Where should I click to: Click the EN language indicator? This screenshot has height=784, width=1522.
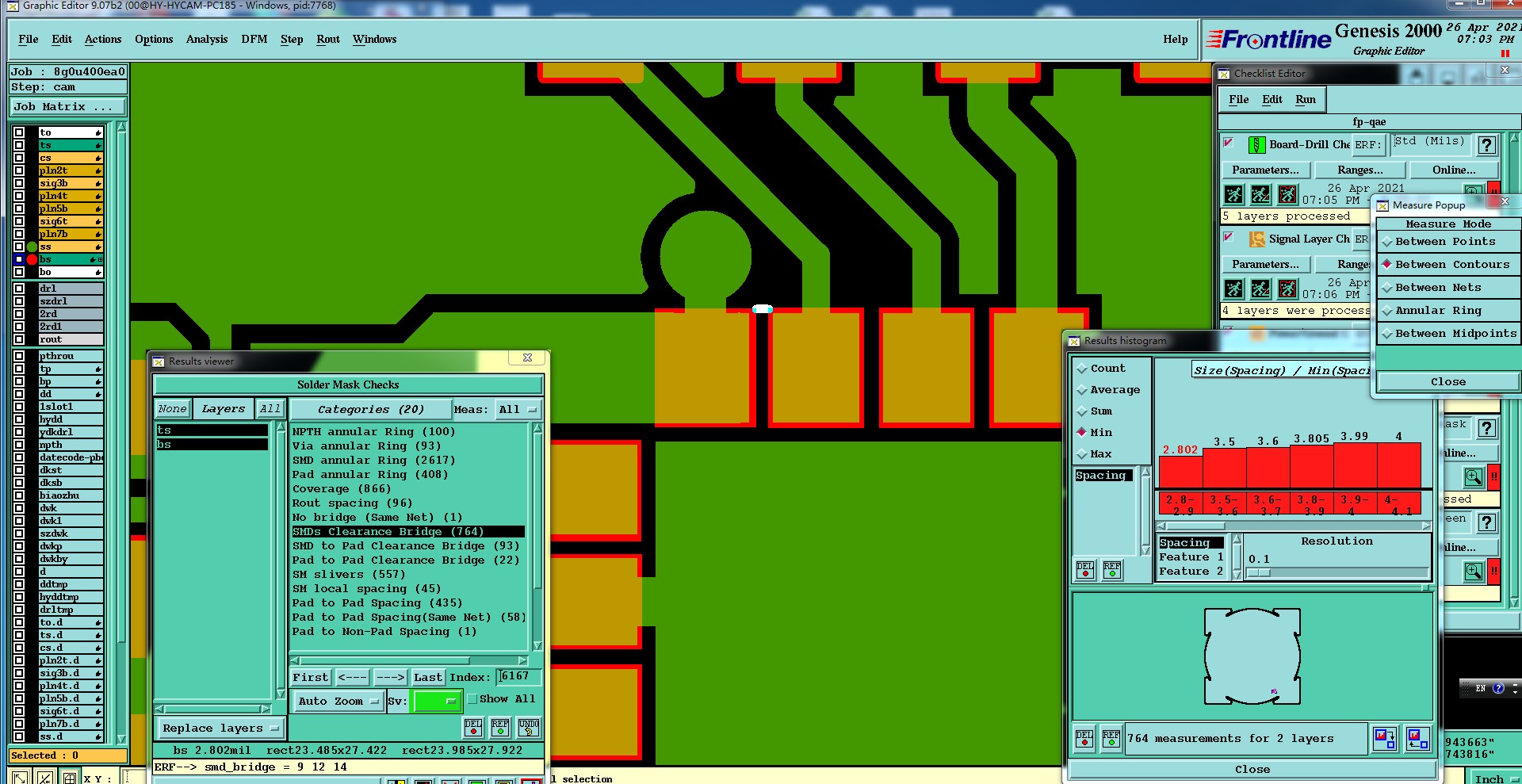(1480, 688)
